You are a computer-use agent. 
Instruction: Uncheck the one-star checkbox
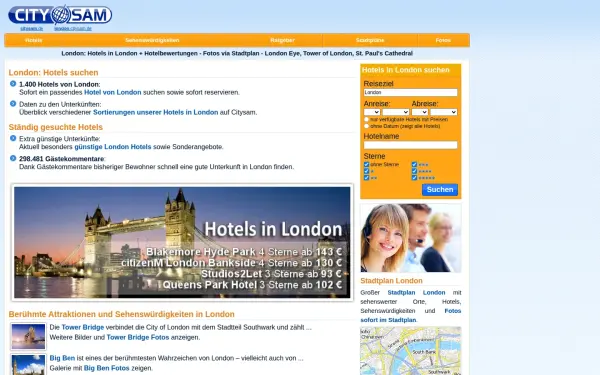point(367,171)
